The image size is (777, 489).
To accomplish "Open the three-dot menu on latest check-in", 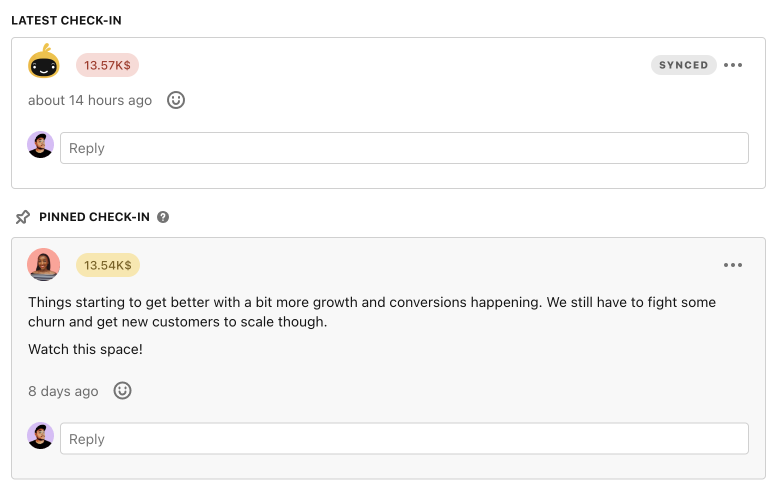I will [x=733, y=65].
